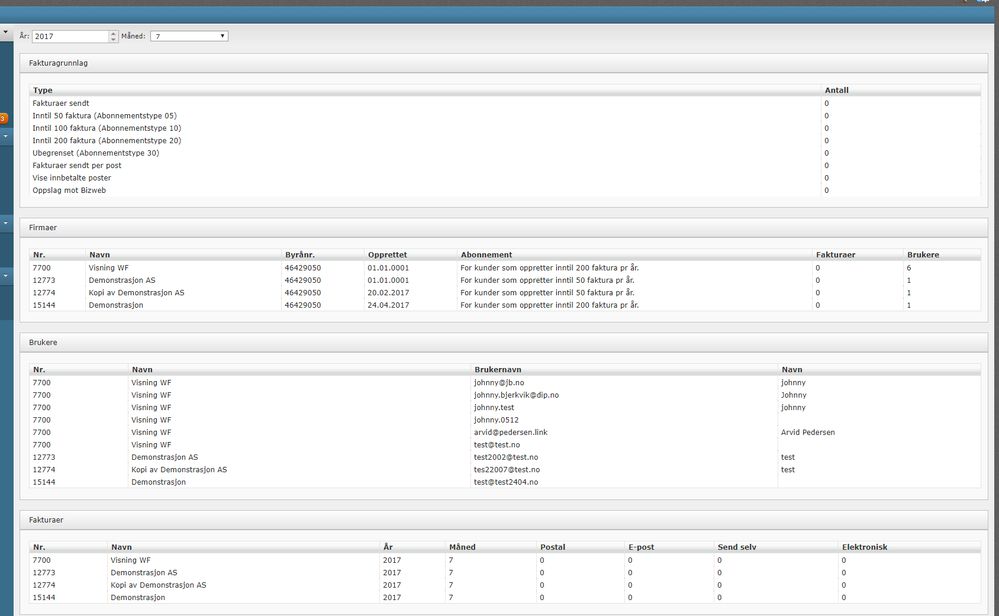Click 'Visning WF' in the Fakturaer table
The height and width of the screenshot is (616, 999).
click(x=131, y=560)
